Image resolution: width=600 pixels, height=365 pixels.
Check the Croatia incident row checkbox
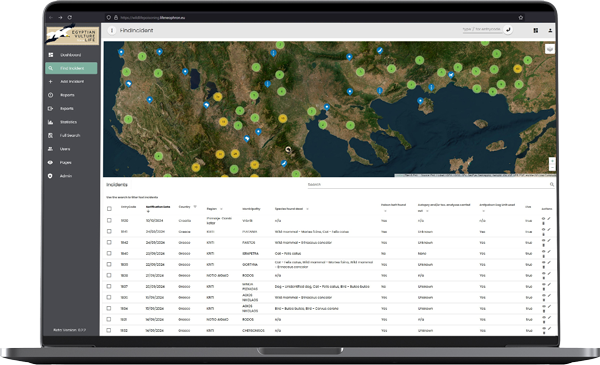click(x=109, y=220)
